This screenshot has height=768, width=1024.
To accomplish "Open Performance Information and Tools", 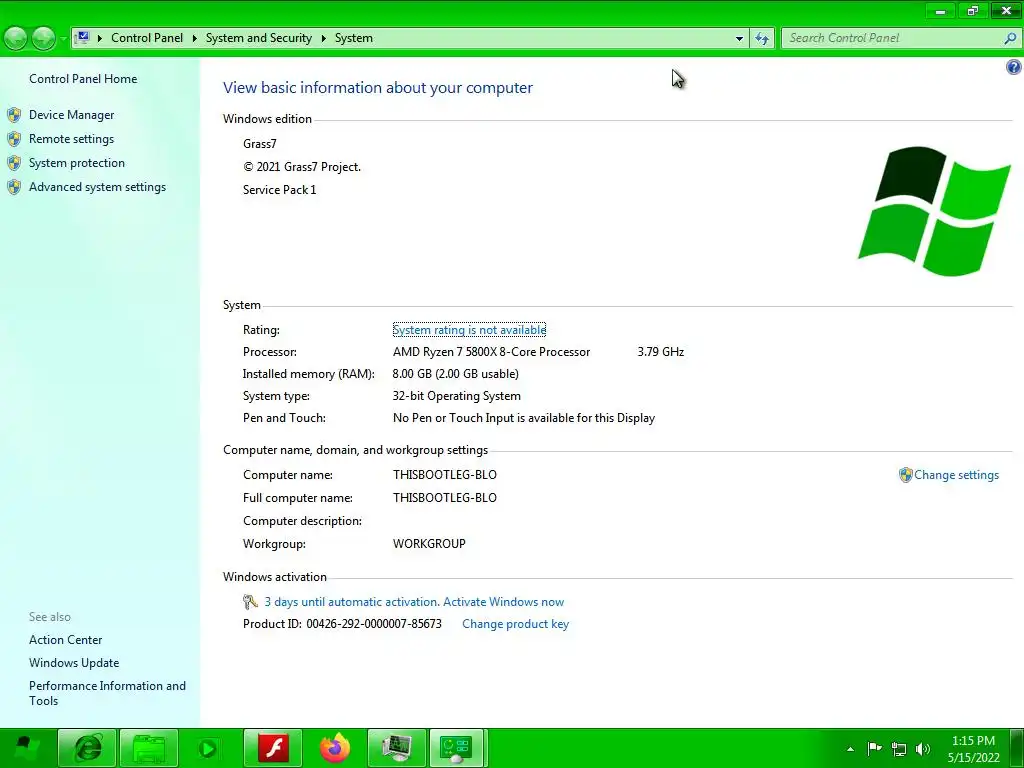I will [x=107, y=693].
